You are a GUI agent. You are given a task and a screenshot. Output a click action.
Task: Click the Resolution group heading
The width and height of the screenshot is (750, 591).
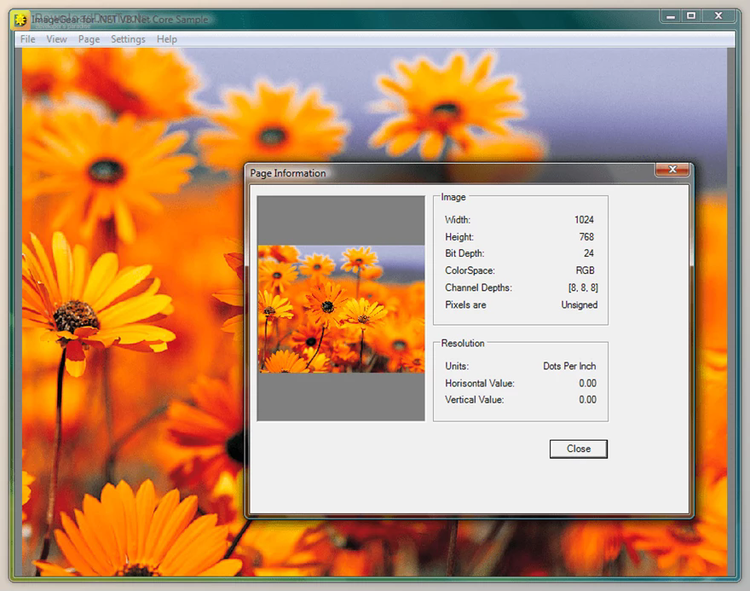463,343
